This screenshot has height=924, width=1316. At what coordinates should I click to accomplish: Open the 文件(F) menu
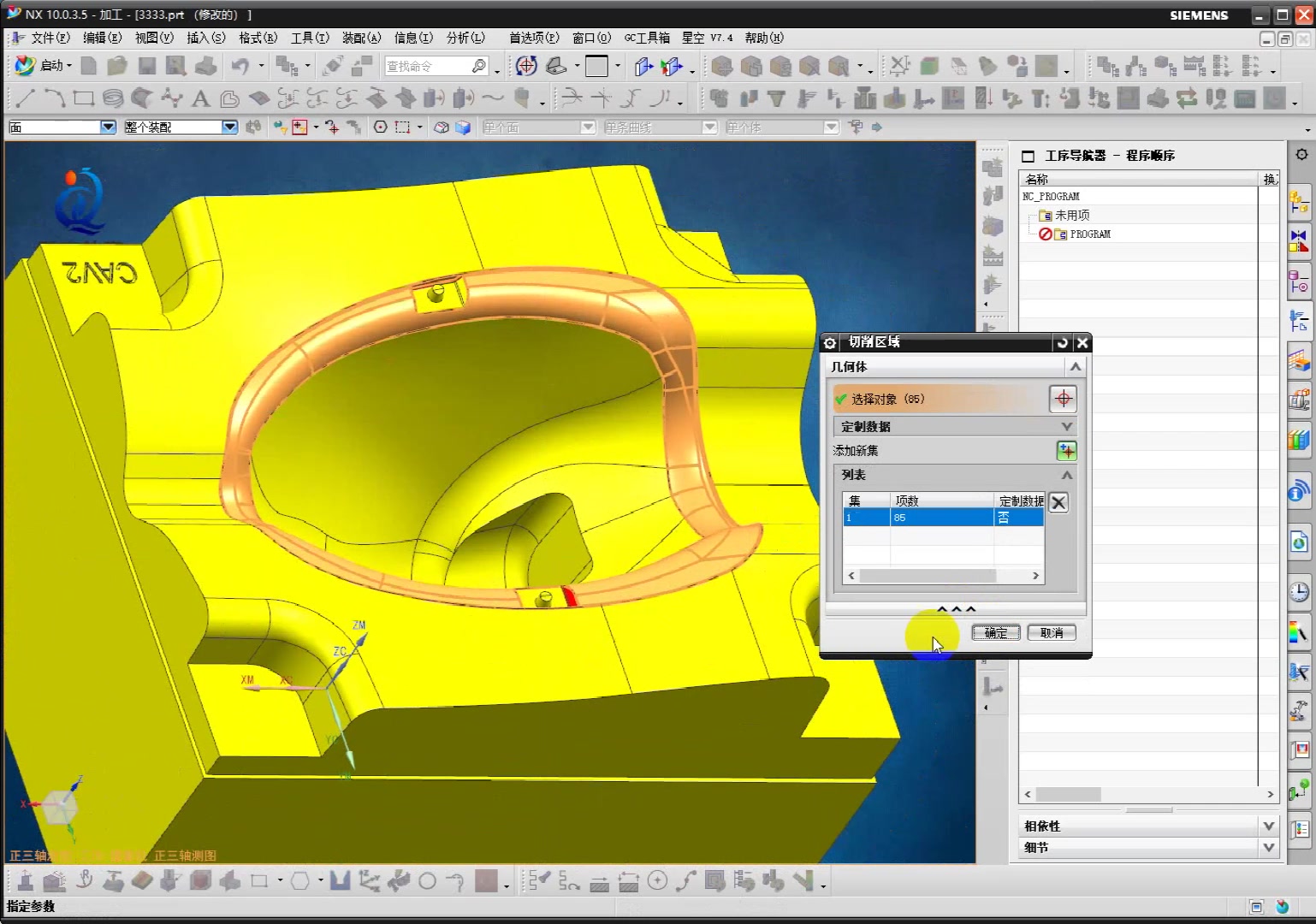pyautogui.click(x=50, y=38)
